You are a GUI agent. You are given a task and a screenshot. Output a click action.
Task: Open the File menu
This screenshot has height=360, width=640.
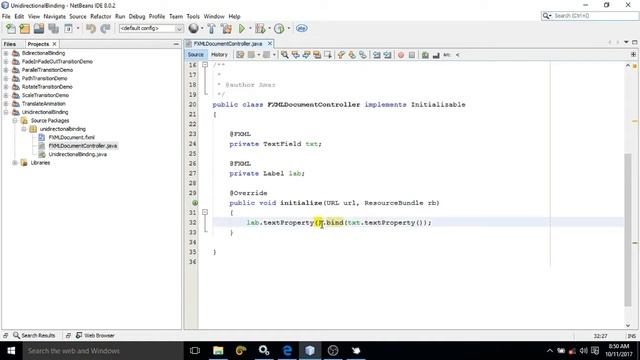pyautogui.click(x=6, y=16)
